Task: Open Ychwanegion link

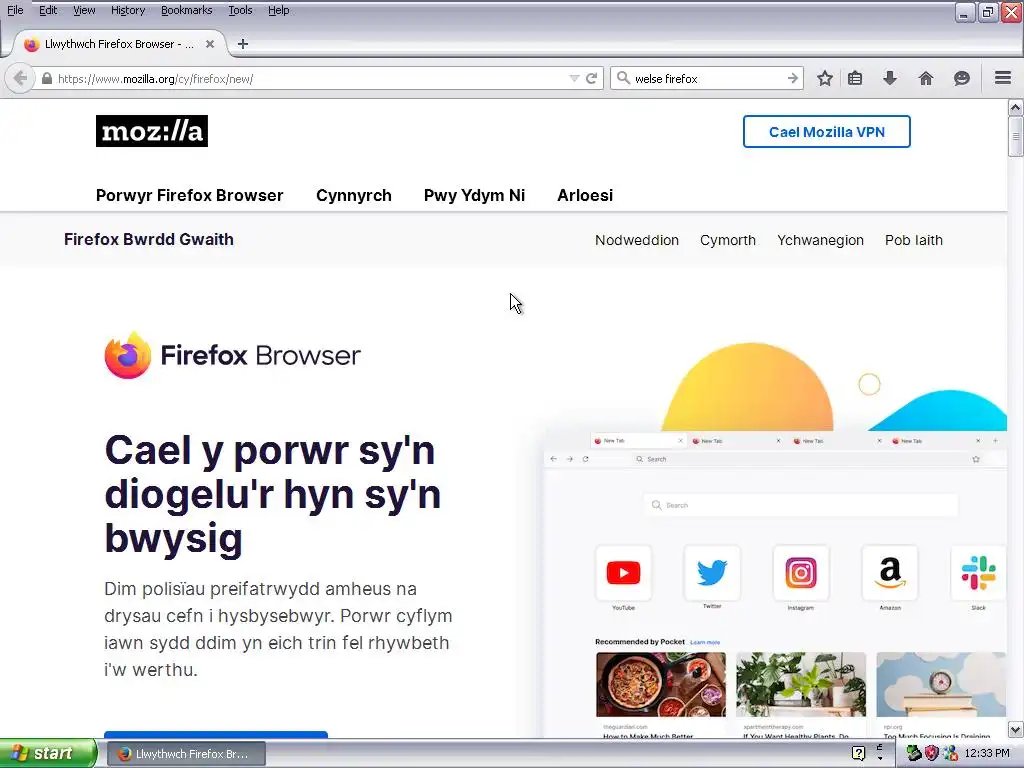Action: point(820,240)
